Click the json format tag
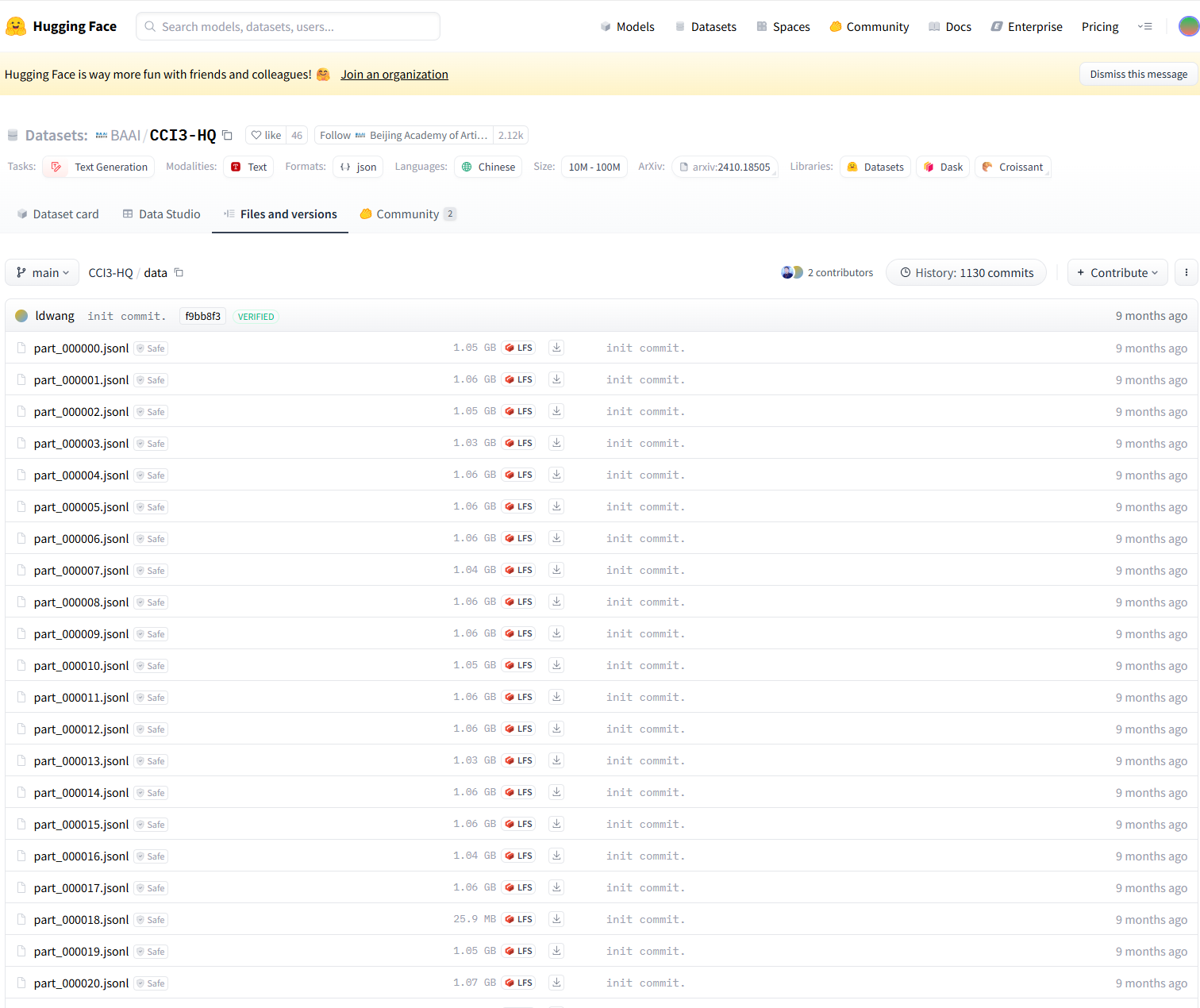This screenshot has width=1200, height=1008. (x=358, y=167)
